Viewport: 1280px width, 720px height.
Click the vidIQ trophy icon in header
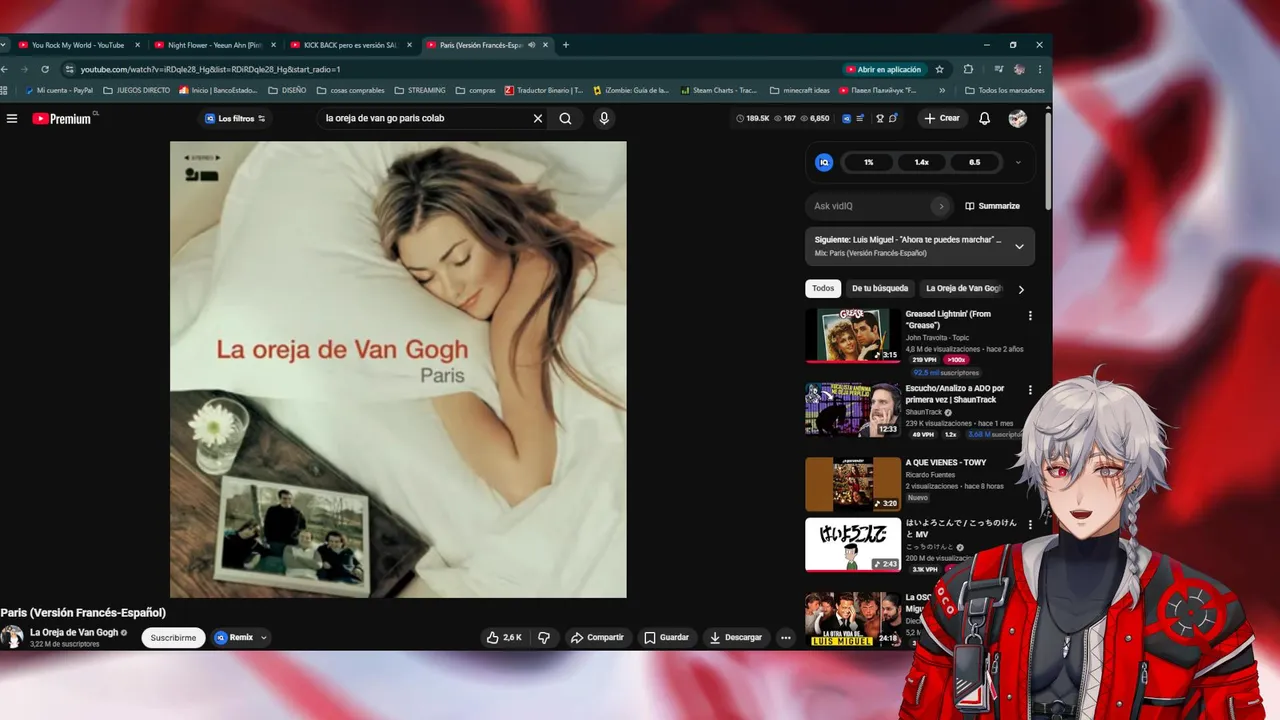880,118
